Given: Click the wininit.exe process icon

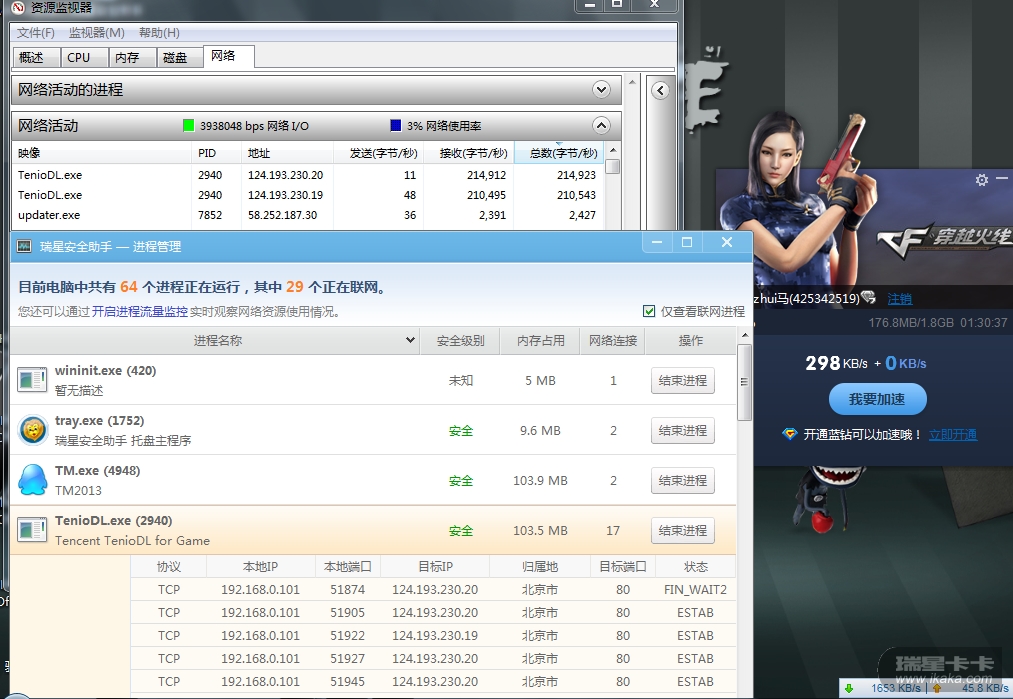Looking at the screenshot, I should click(x=33, y=380).
